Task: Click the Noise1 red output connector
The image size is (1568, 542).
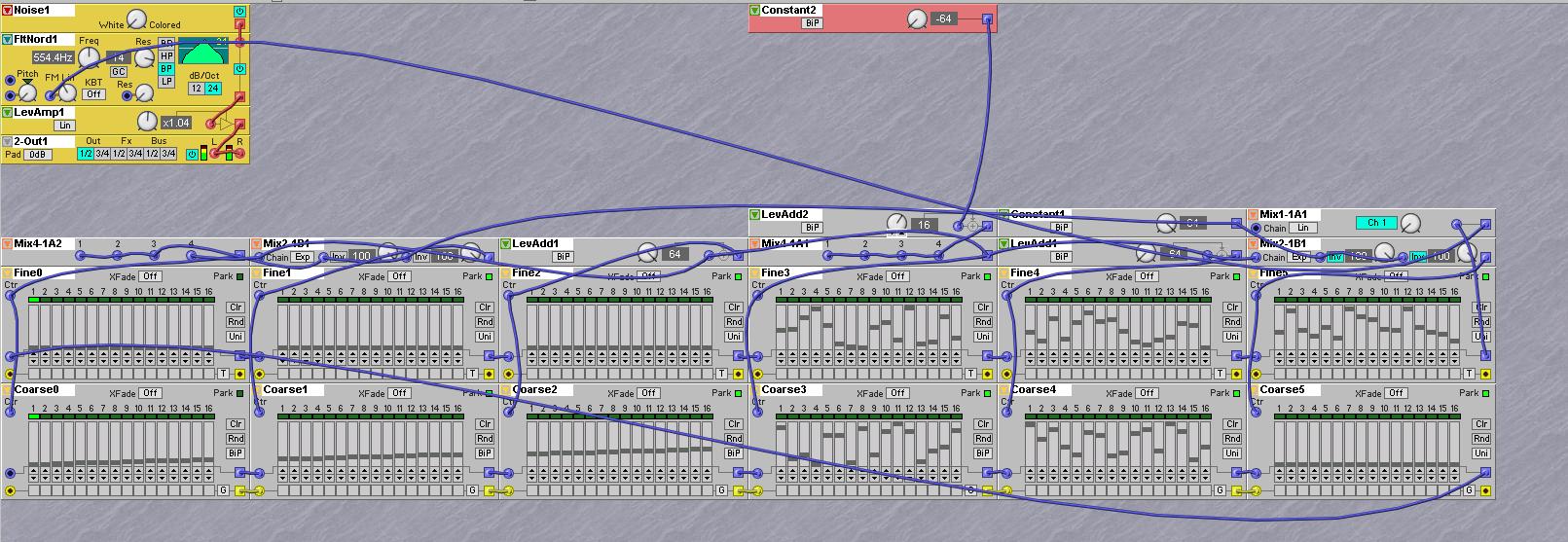Action: (x=239, y=25)
